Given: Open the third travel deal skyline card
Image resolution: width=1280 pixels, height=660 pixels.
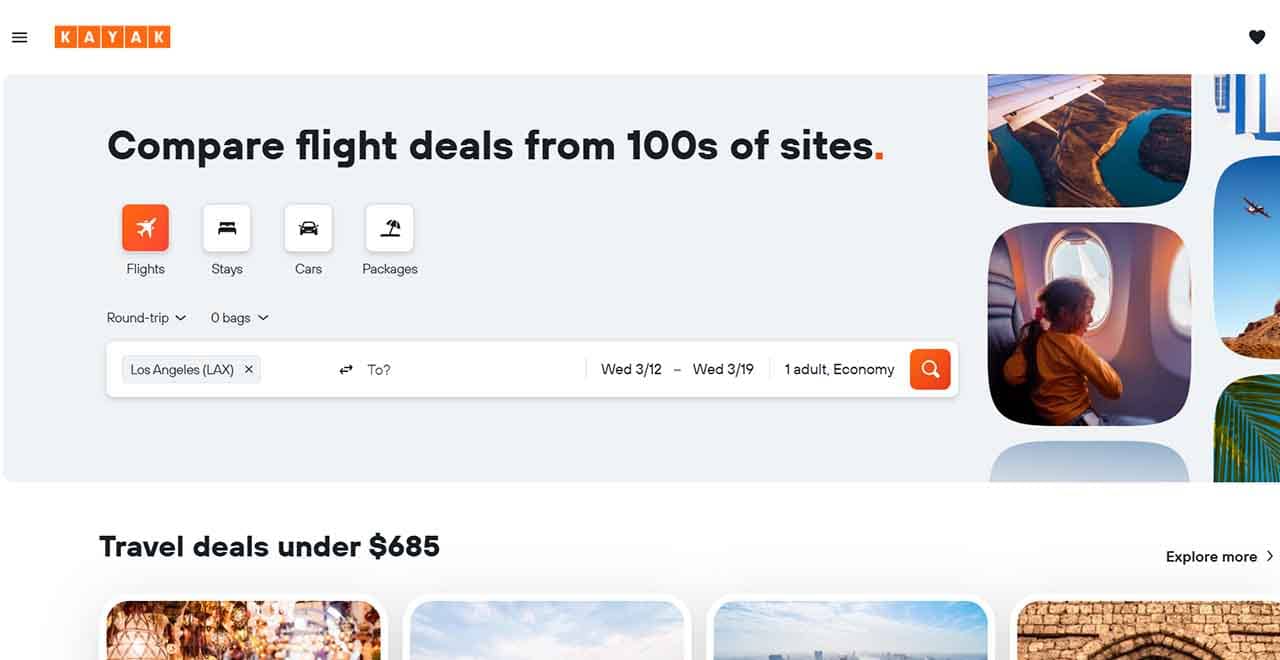Looking at the screenshot, I should pyautogui.click(x=850, y=630).
